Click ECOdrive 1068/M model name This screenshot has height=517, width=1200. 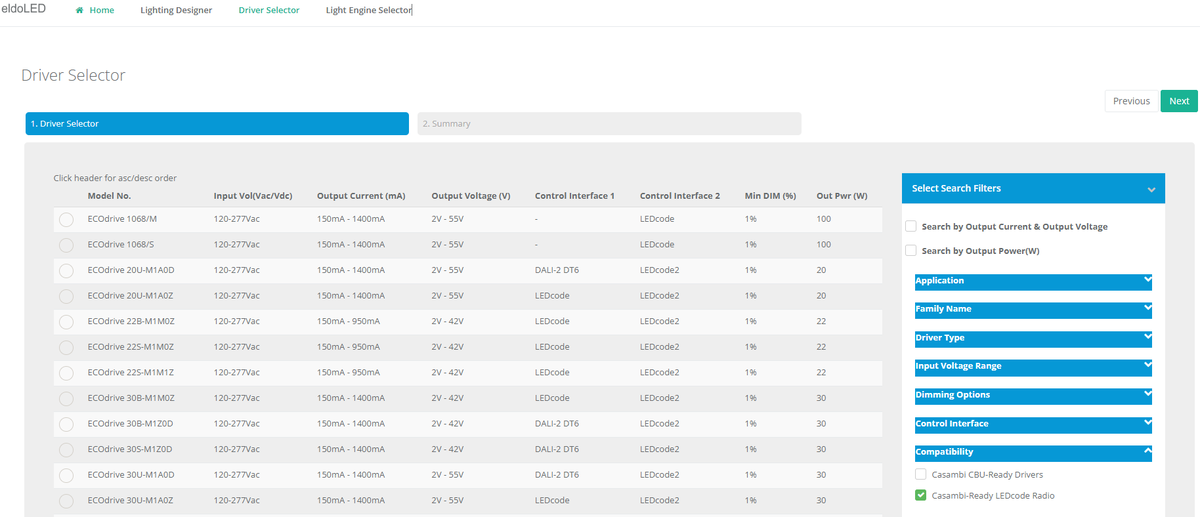(123, 219)
